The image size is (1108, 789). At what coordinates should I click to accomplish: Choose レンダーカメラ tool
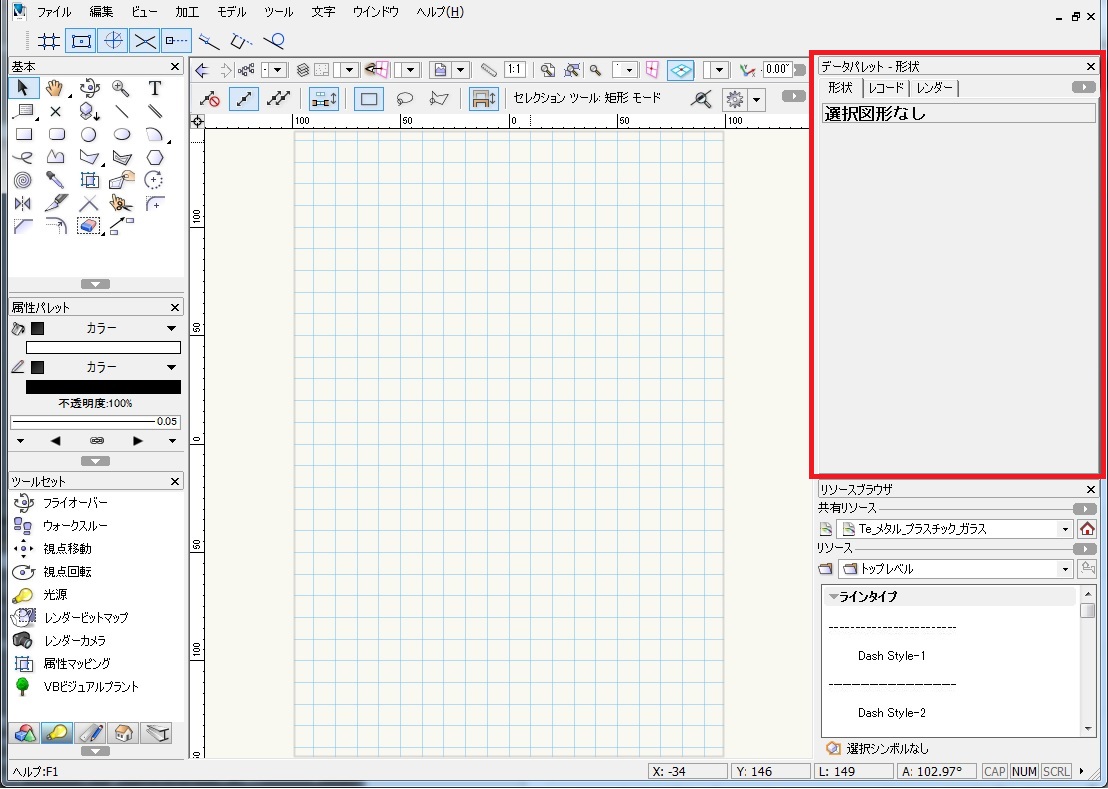(75, 641)
